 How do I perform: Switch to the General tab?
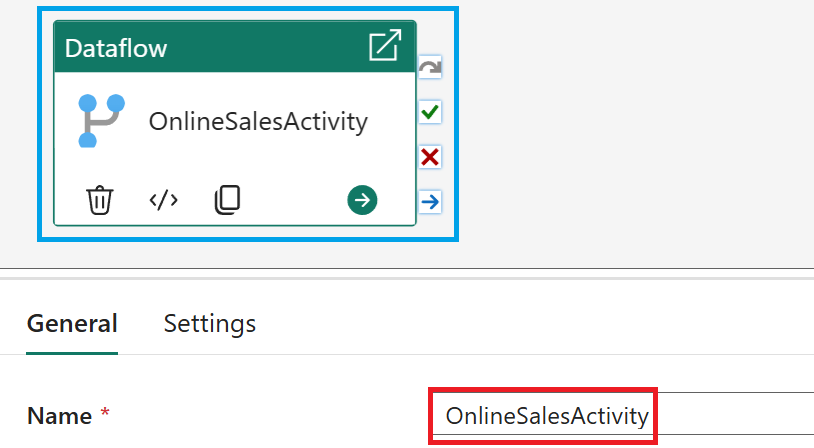tap(72, 324)
